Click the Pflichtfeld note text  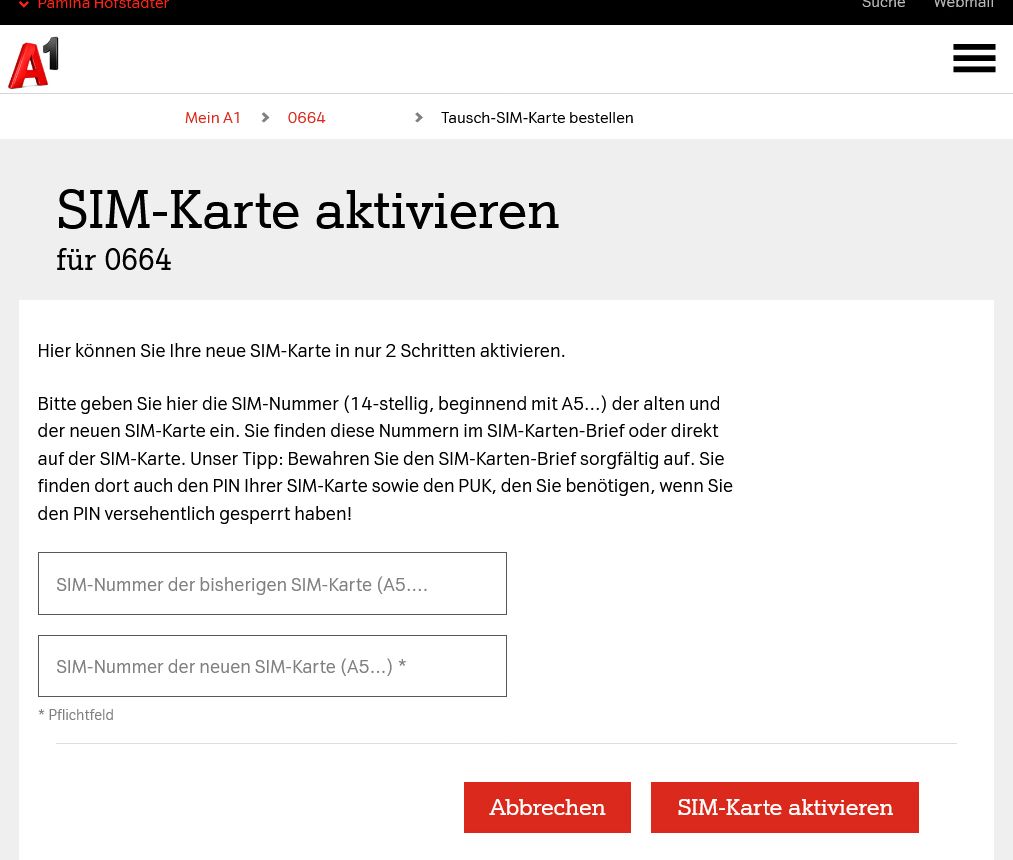pos(76,715)
